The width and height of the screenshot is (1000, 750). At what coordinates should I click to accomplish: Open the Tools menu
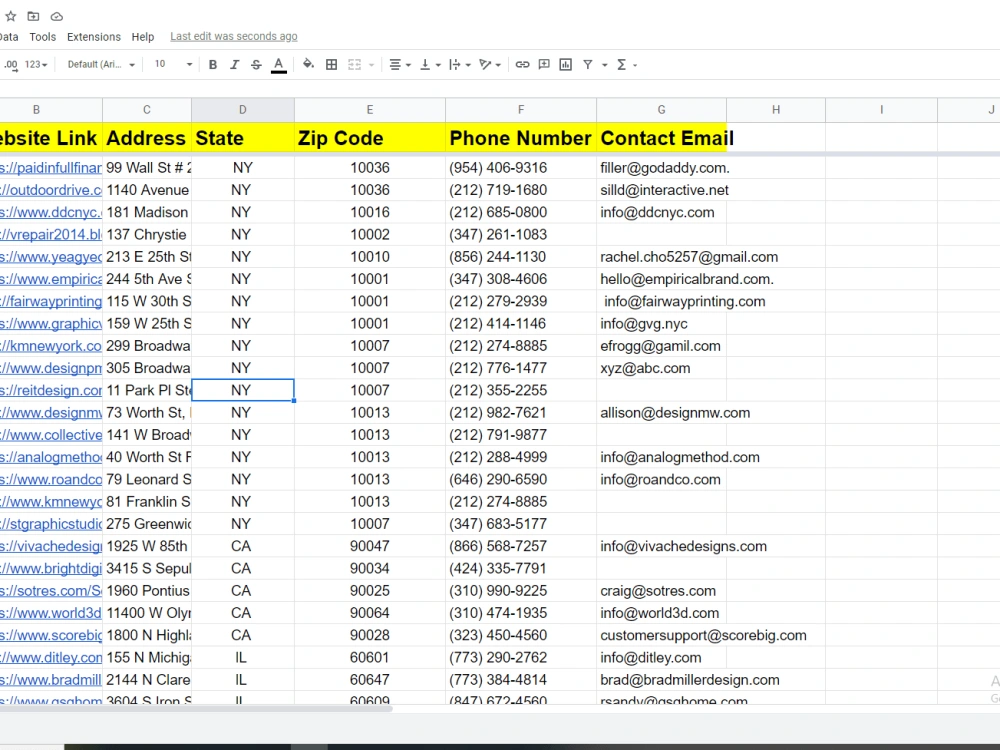coord(43,37)
